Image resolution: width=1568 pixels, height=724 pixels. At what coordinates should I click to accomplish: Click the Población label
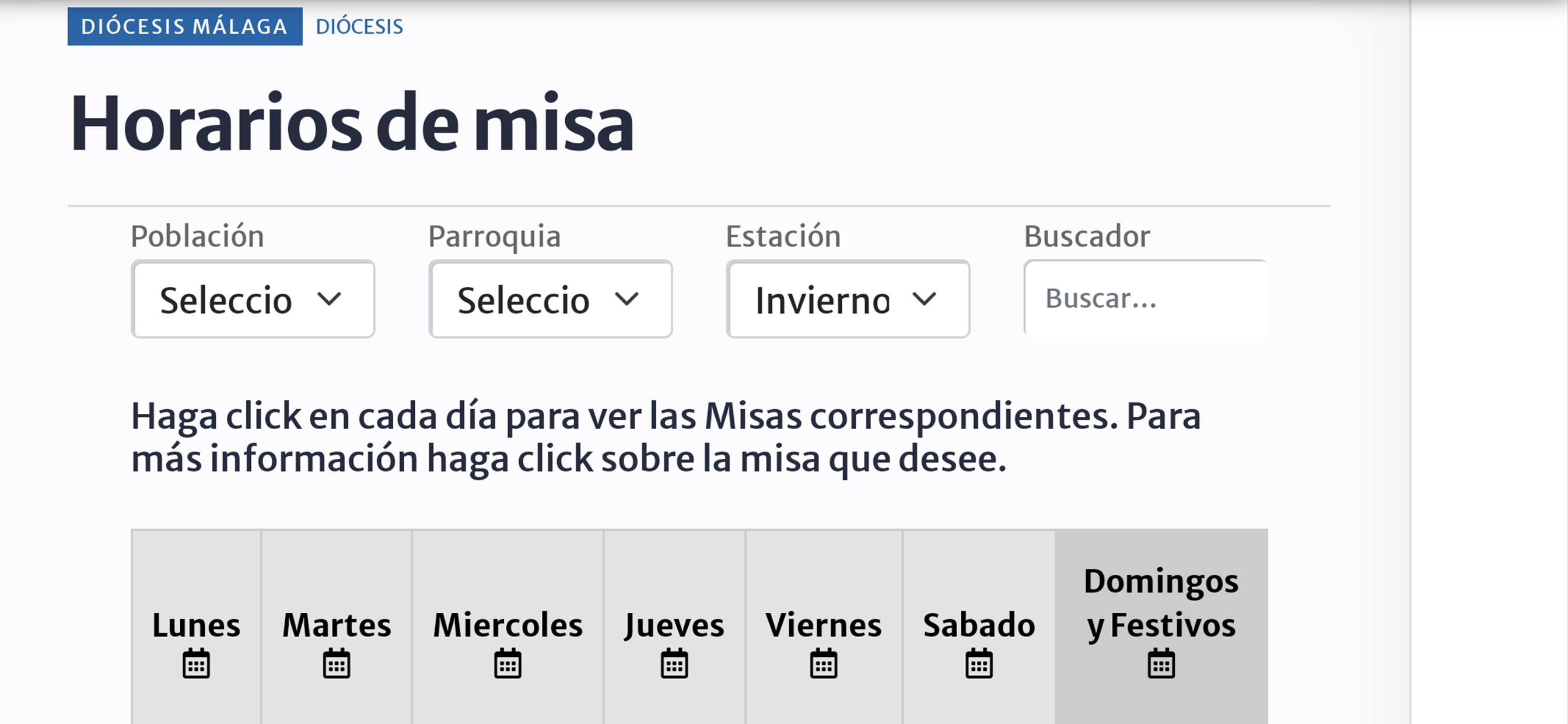click(197, 236)
